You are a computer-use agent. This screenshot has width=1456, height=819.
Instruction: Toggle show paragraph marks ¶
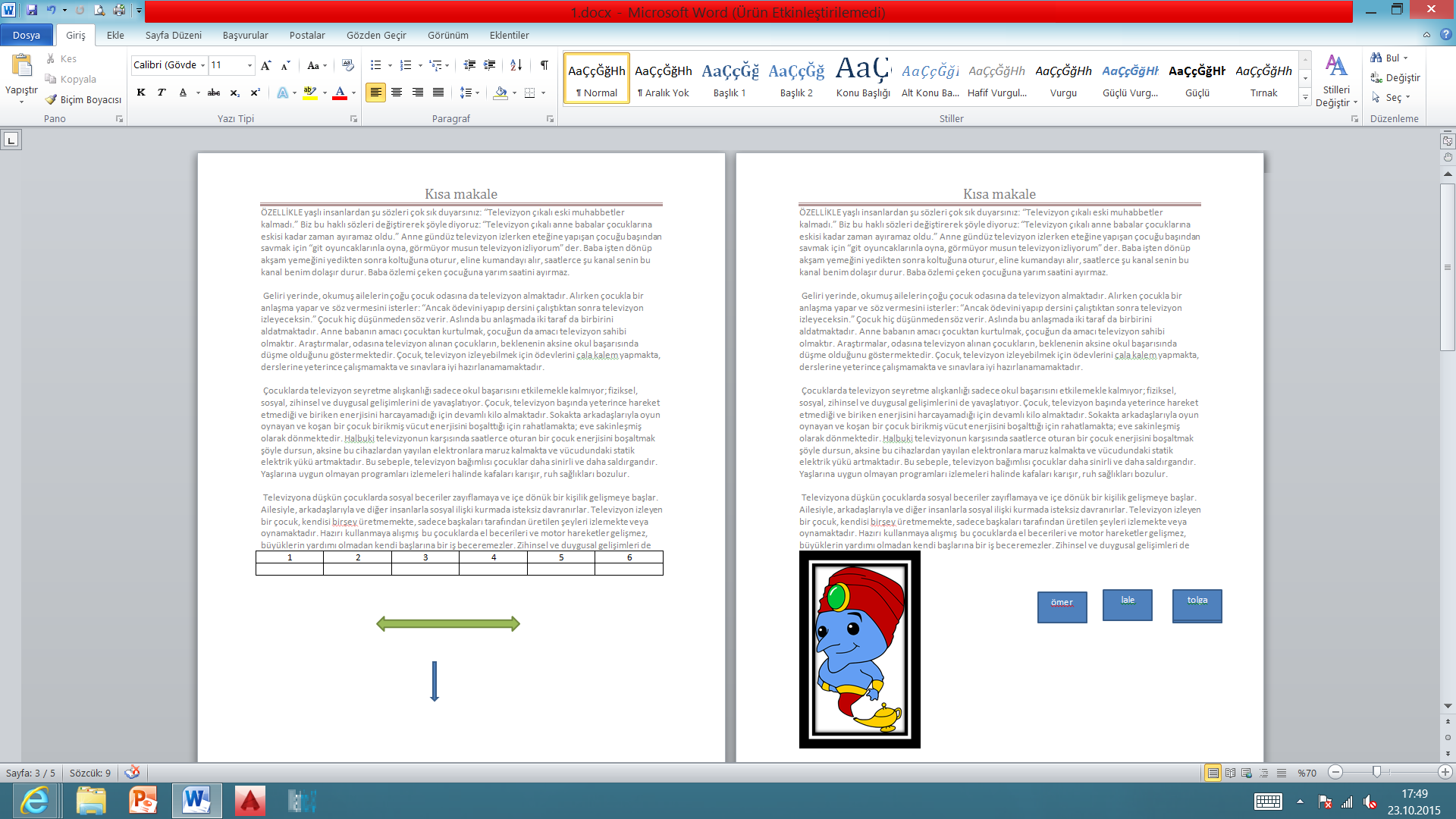pyautogui.click(x=544, y=65)
